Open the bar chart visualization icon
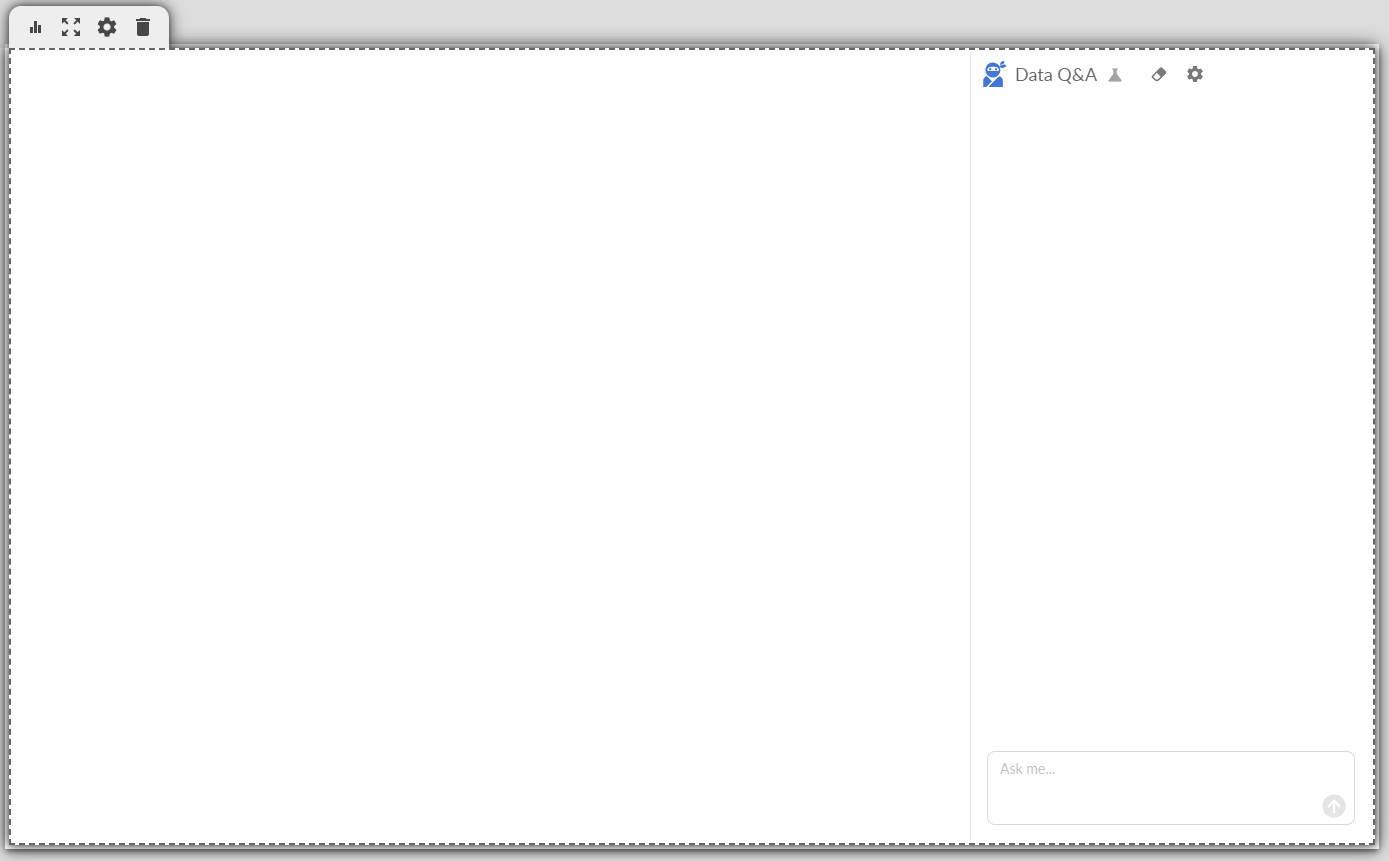Screen dimensions: 1389x861 [36, 27]
